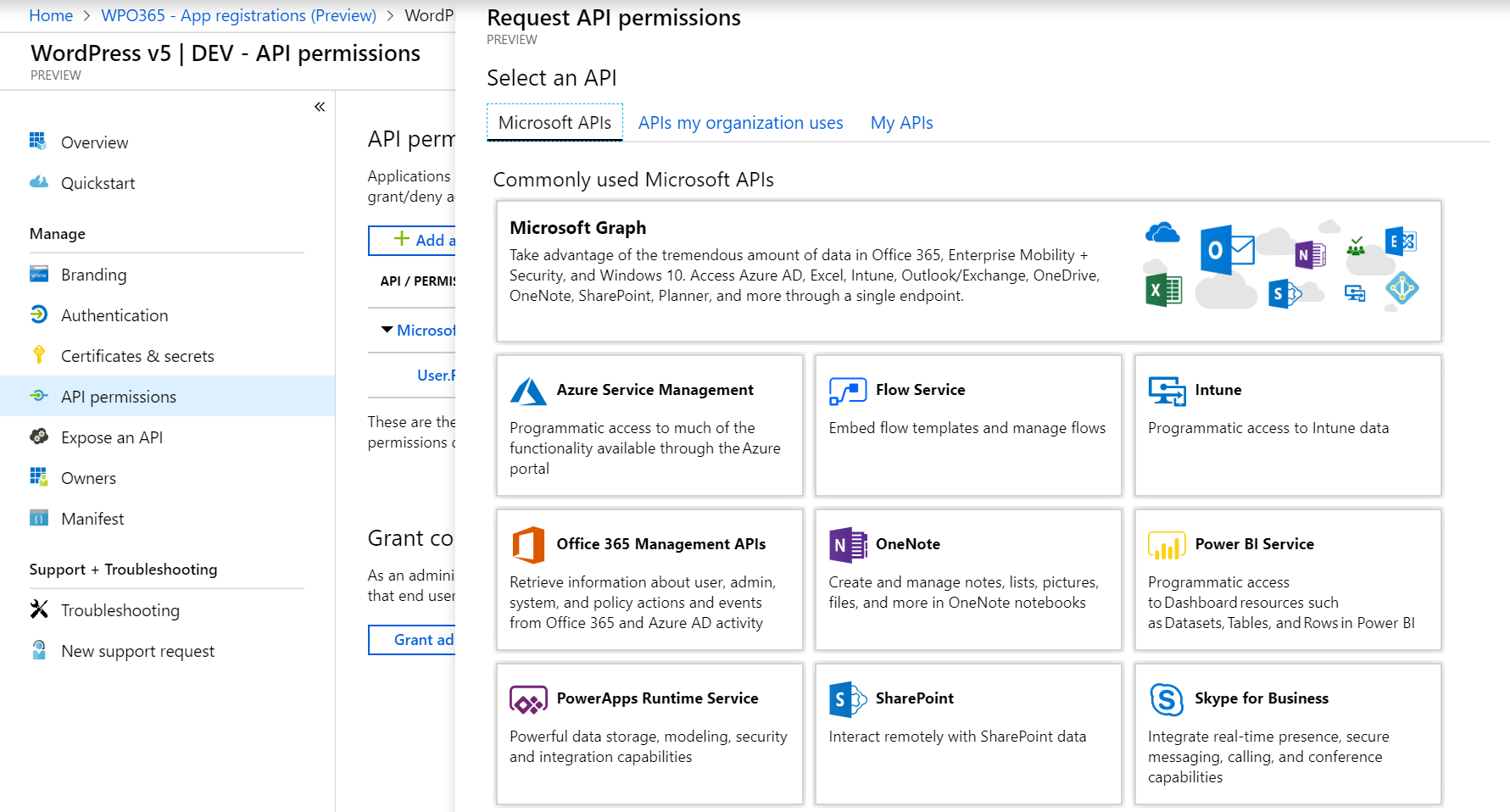Click the Exchange icon in Microsoft Graph card
Screen dimensions: 1510x812
1401,242
